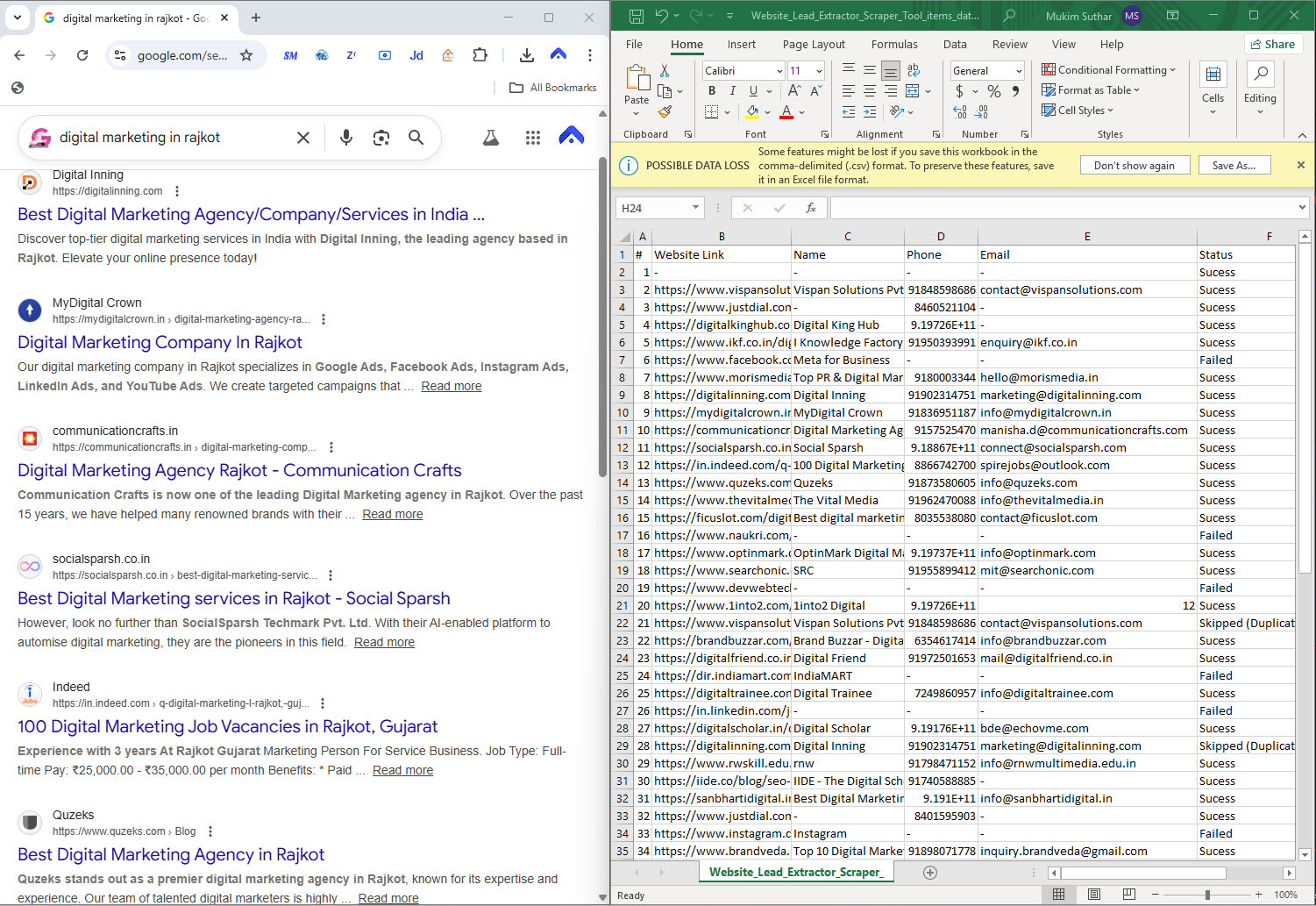
Task: Open the Formulas ribbon tab
Action: (894, 45)
